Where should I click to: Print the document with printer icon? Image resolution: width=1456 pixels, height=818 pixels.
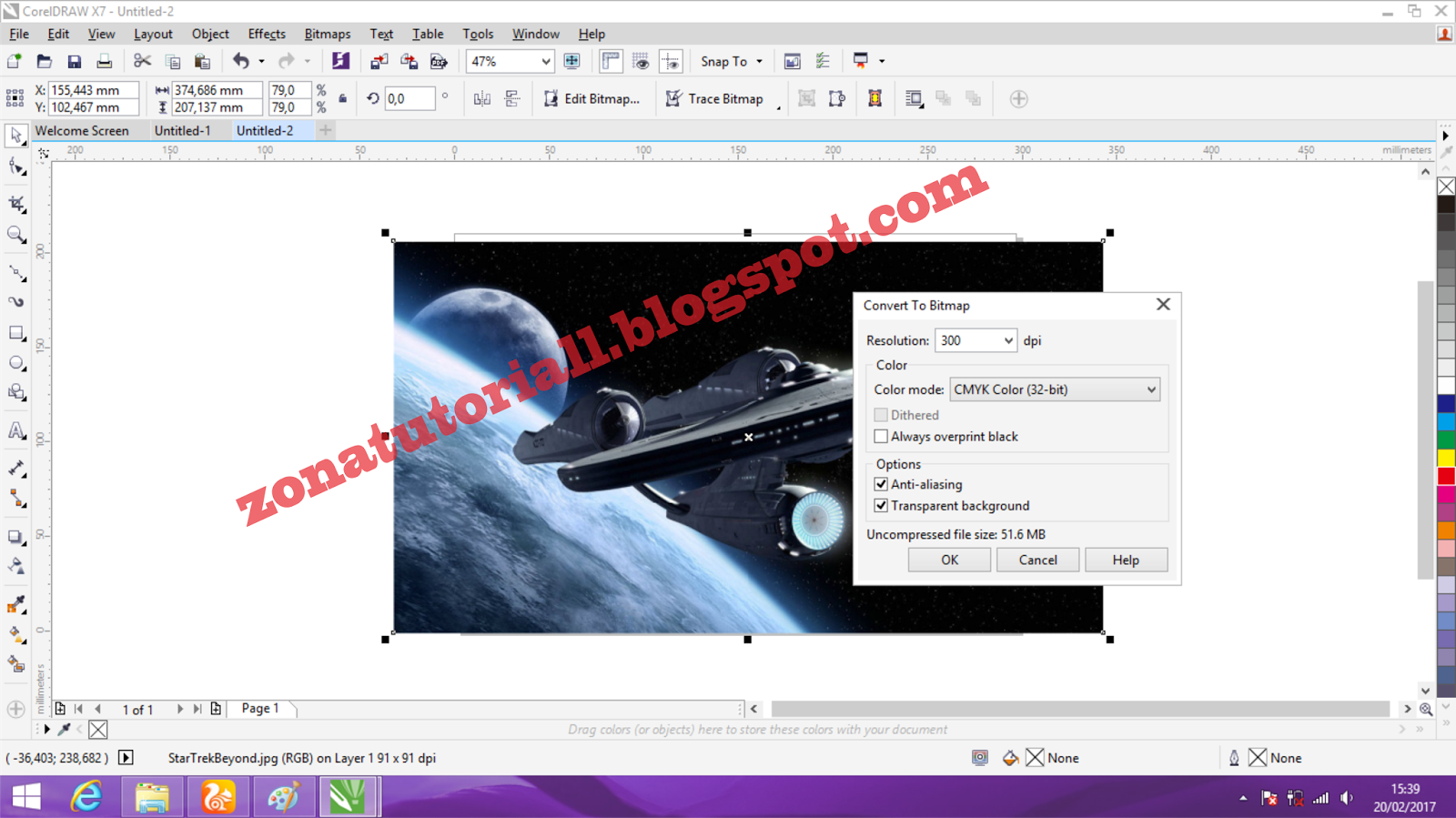click(x=105, y=61)
